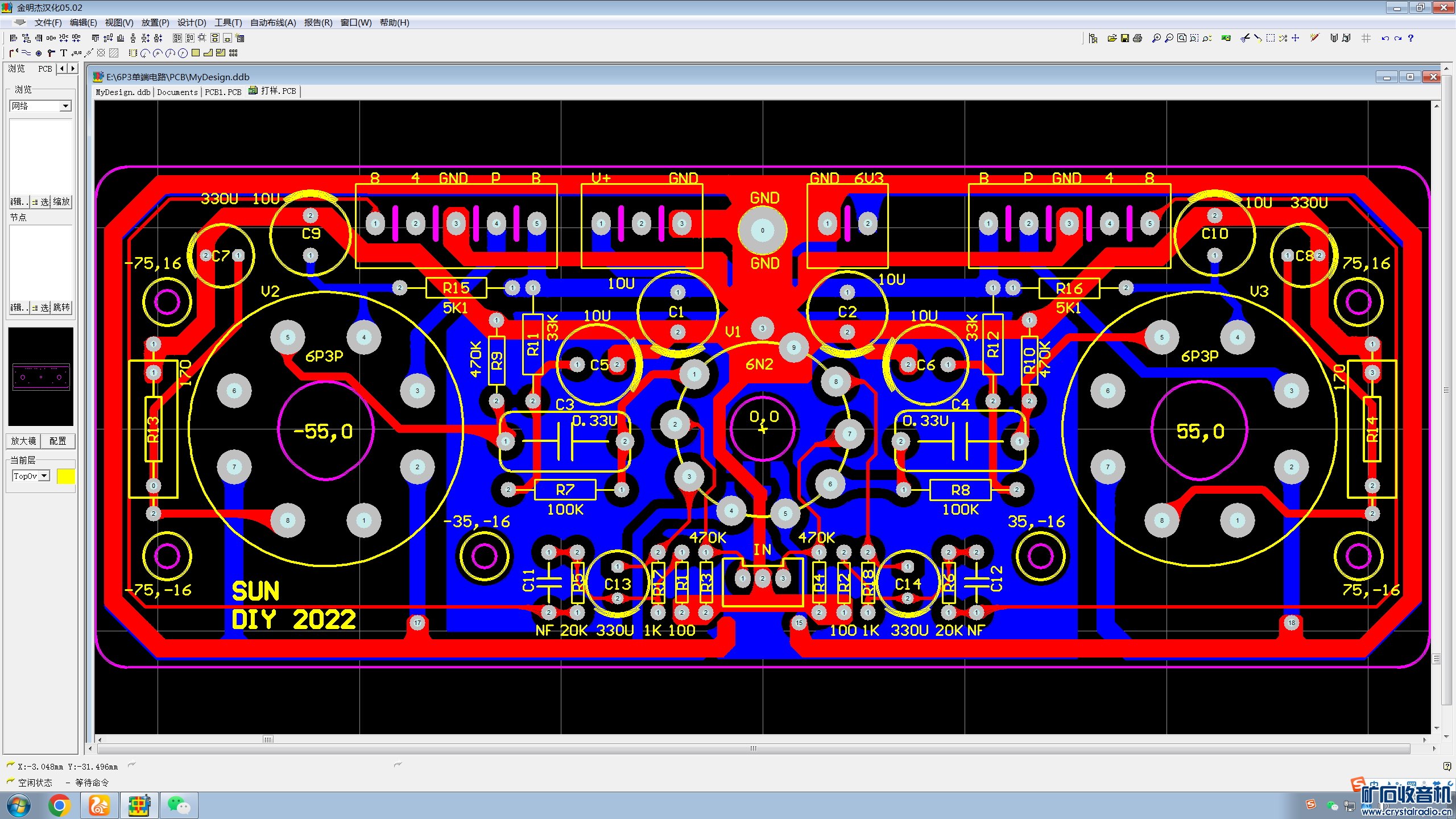Click the 跳转 button in nodes section
This screenshot has width=1456, height=819.
61,307
